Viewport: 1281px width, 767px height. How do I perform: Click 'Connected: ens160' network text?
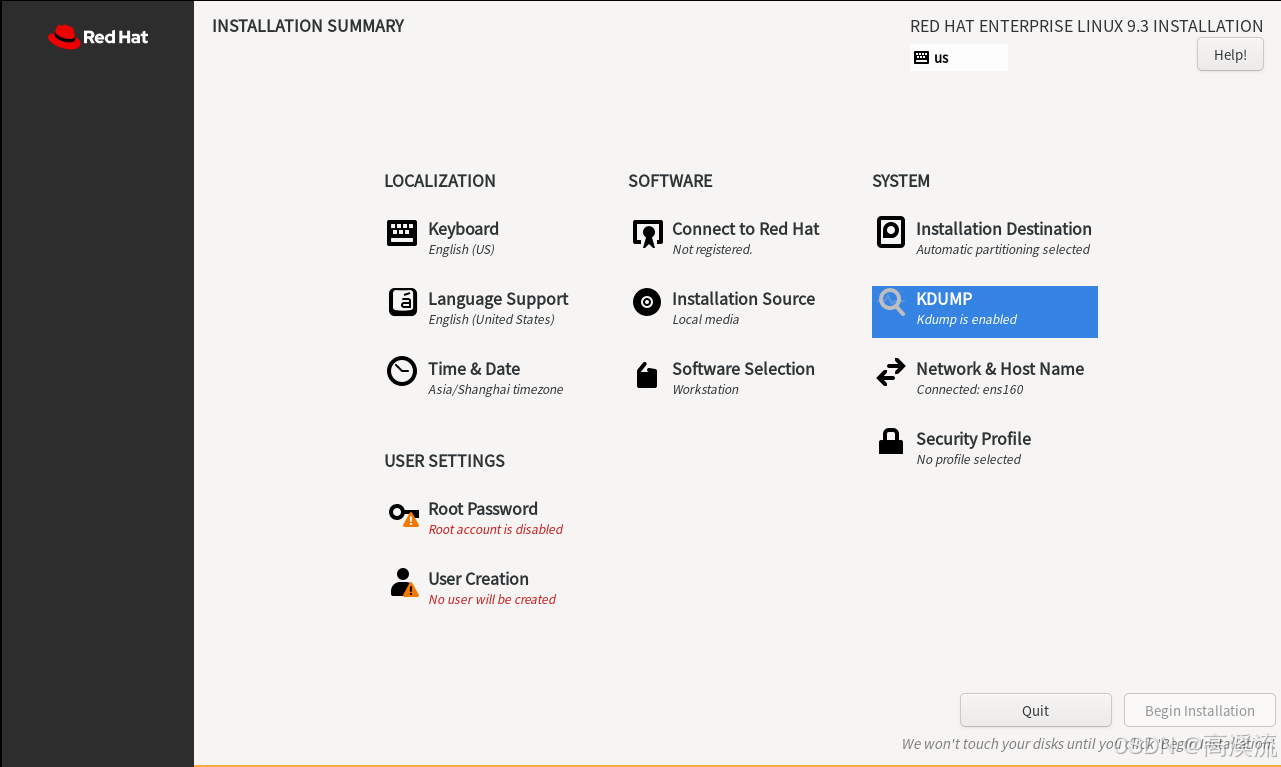point(969,390)
